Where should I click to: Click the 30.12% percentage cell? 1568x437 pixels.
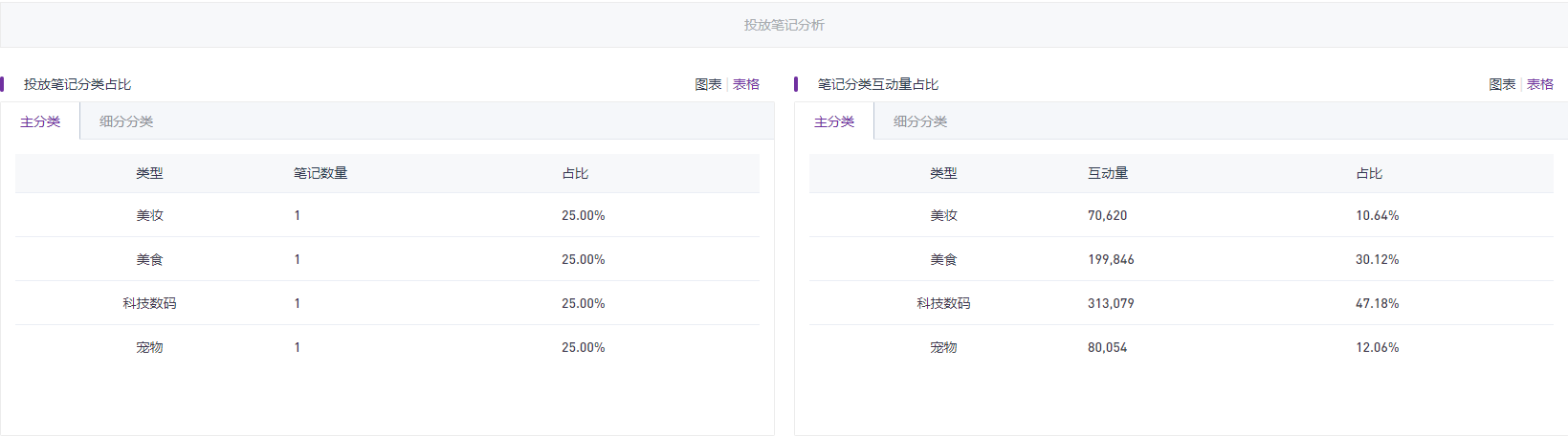pos(1377,259)
